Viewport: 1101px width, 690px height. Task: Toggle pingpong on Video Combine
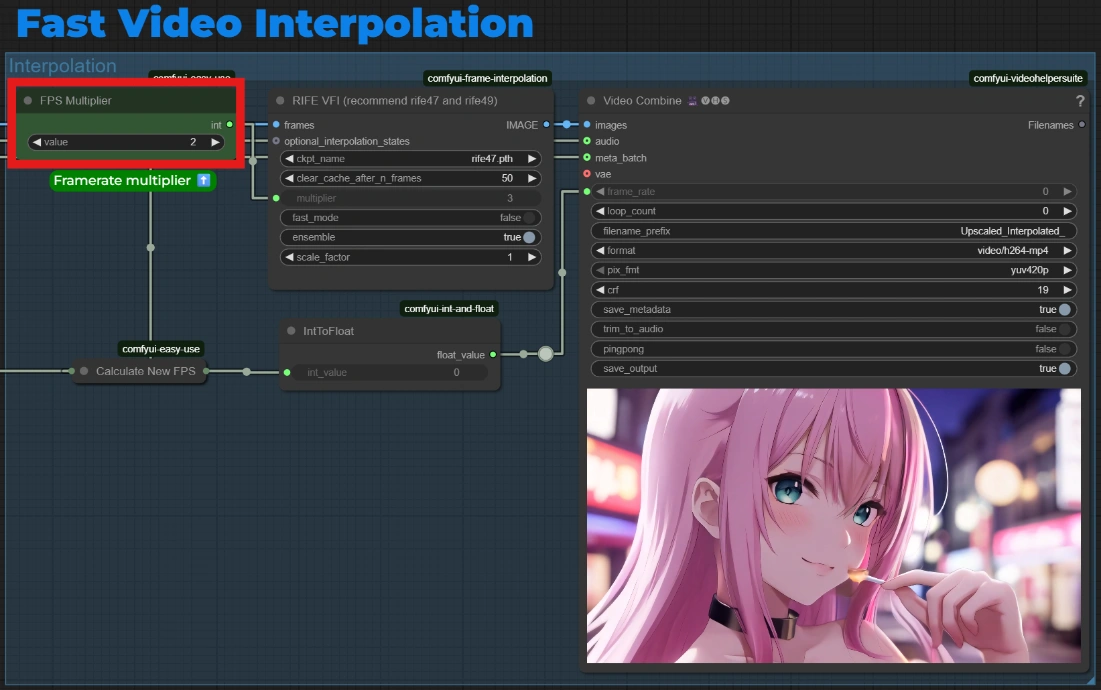pyautogui.click(x=834, y=349)
